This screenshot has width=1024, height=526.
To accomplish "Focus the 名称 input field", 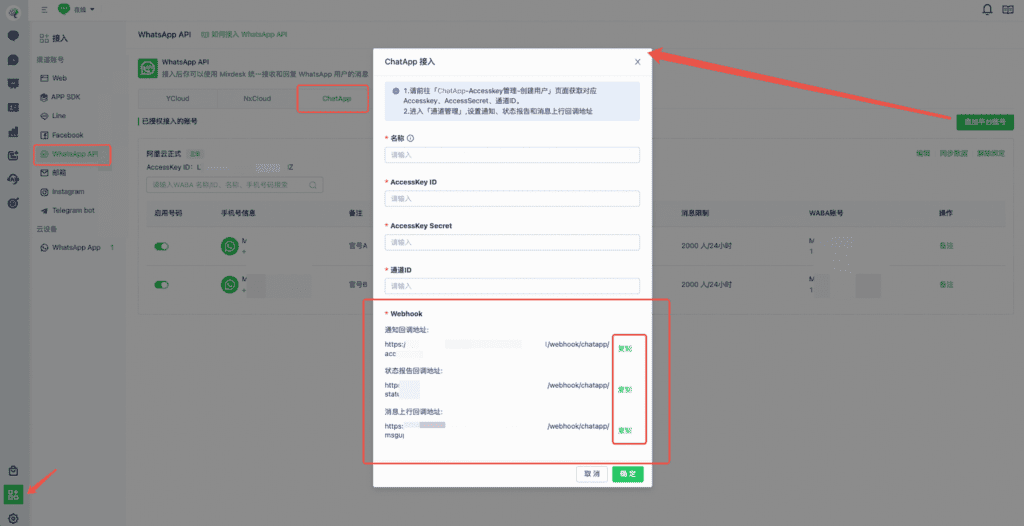I will [512, 155].
